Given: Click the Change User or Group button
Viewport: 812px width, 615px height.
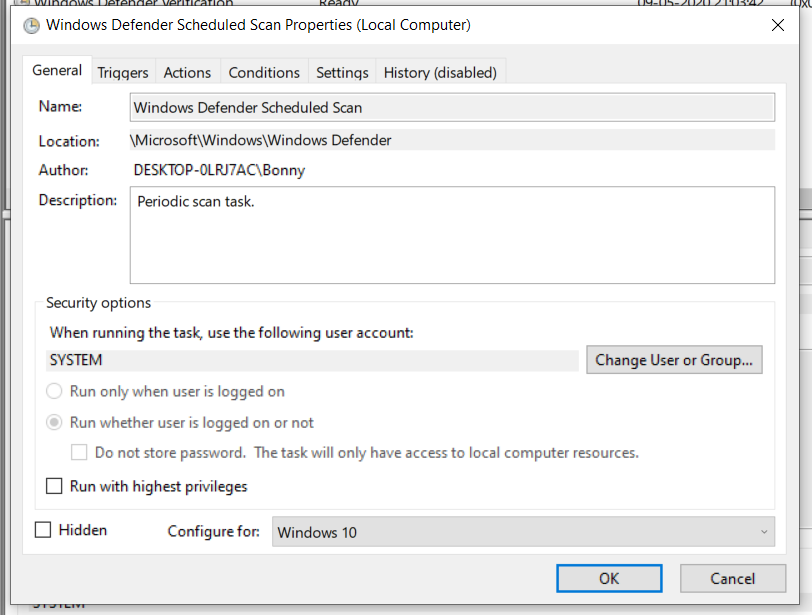Looking at the screenshot, I should coord(675,360).
